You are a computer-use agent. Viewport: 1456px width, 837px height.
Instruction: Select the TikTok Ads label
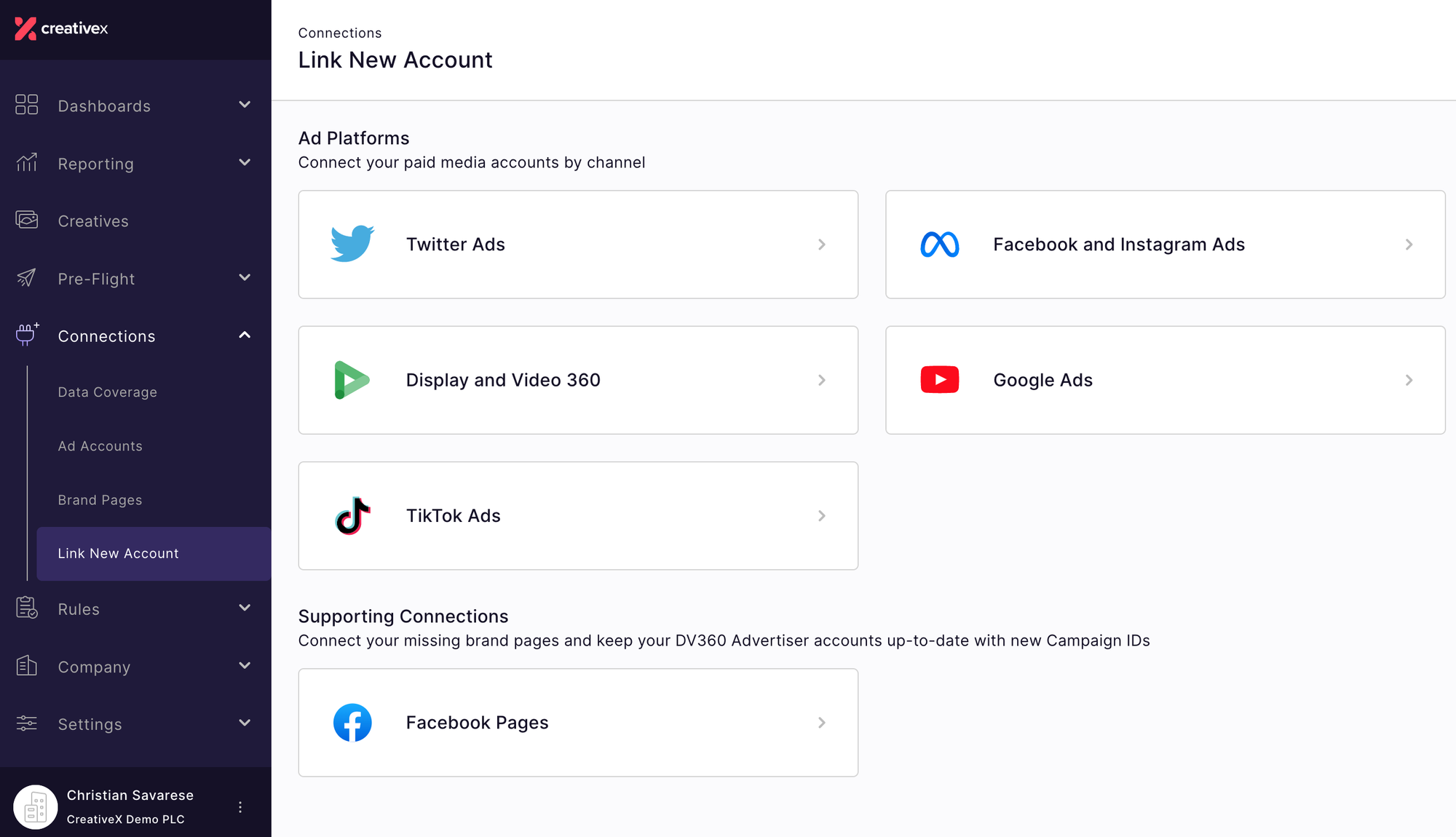(454, 515)
